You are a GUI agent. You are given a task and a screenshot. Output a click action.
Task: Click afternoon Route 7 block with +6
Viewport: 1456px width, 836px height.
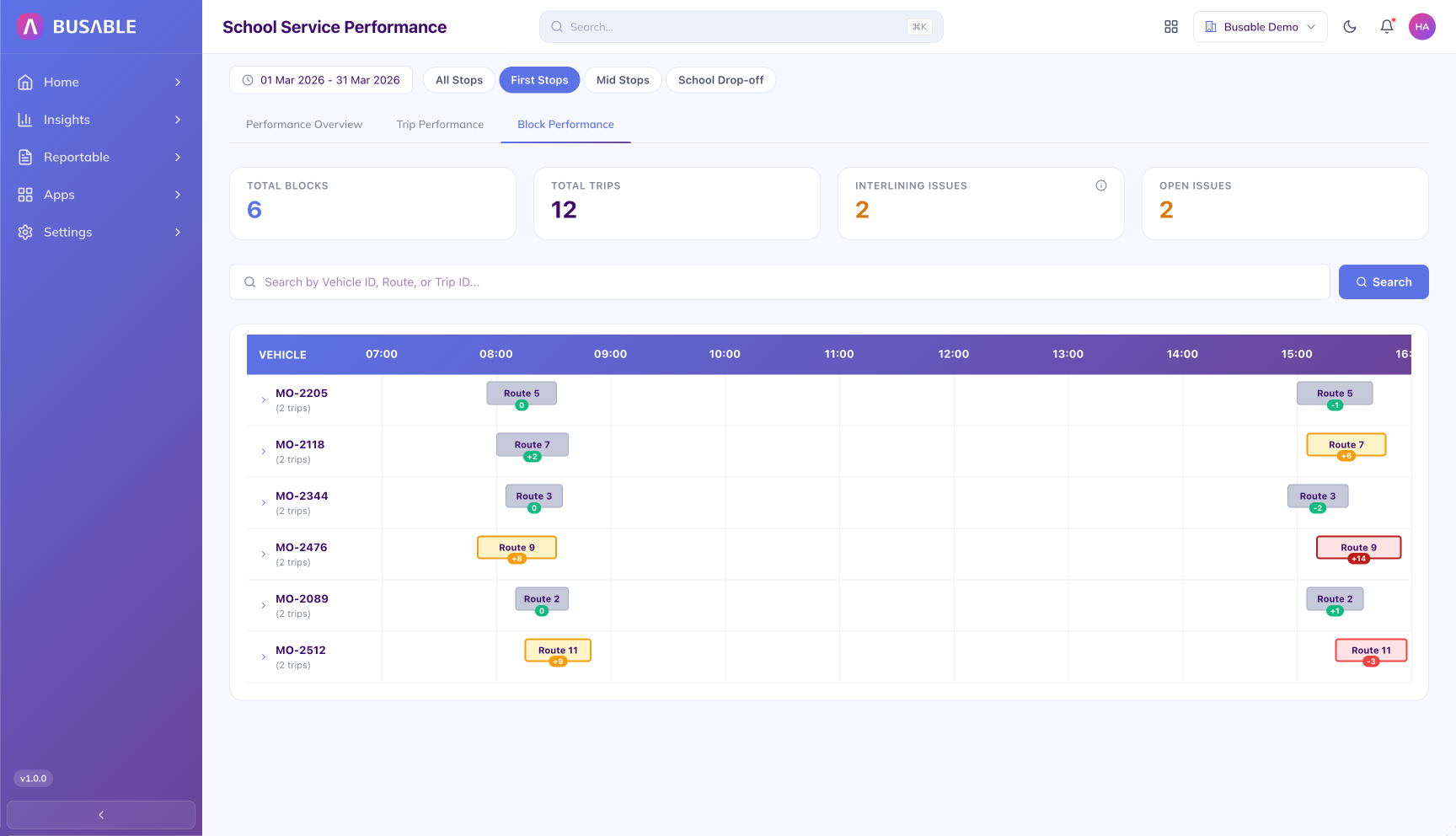1346,445
